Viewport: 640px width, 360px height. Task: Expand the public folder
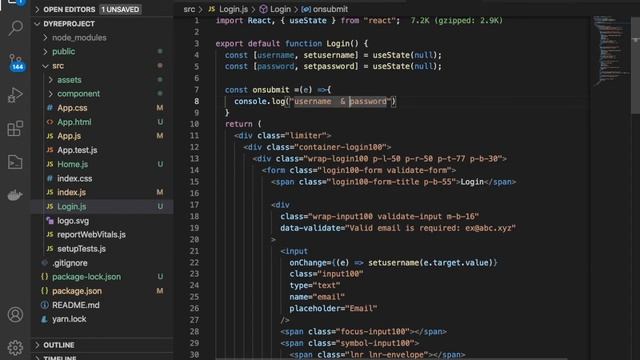coord(103,51)
